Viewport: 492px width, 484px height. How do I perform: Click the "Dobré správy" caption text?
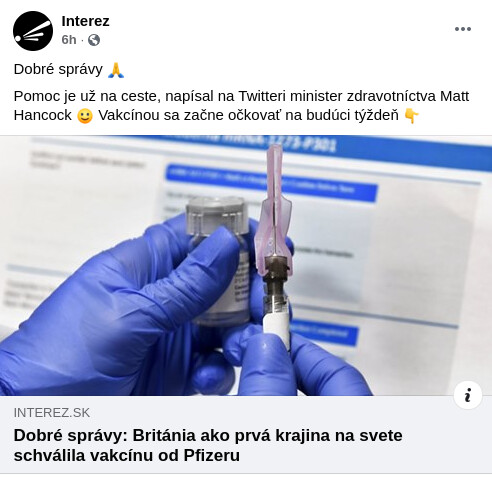[58, 69]
